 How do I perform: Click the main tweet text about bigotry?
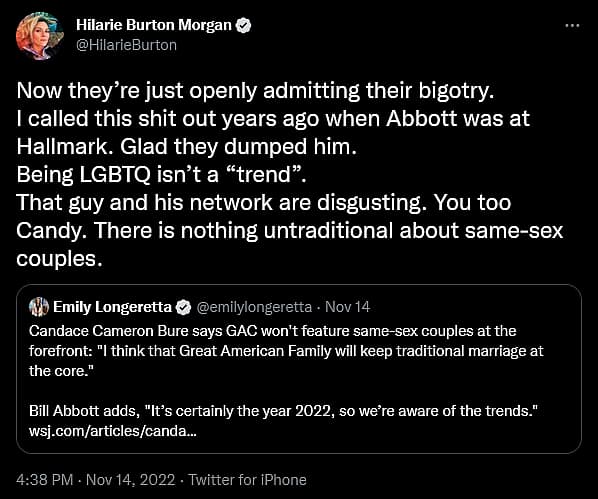coord(290,175)
